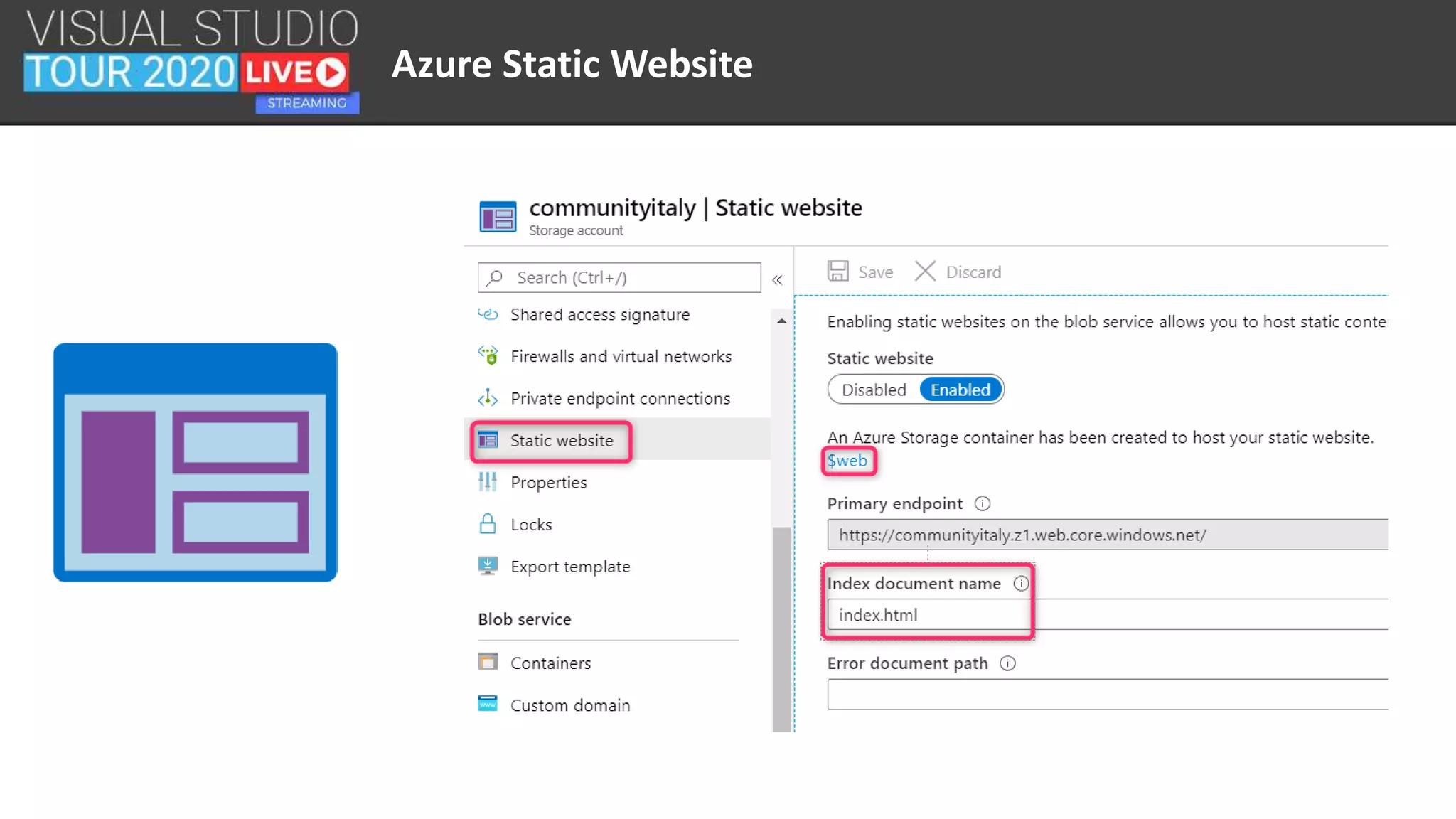Click the Locks padlock icon
Viewport: 1456px width, 819px height.
[488, 524]
